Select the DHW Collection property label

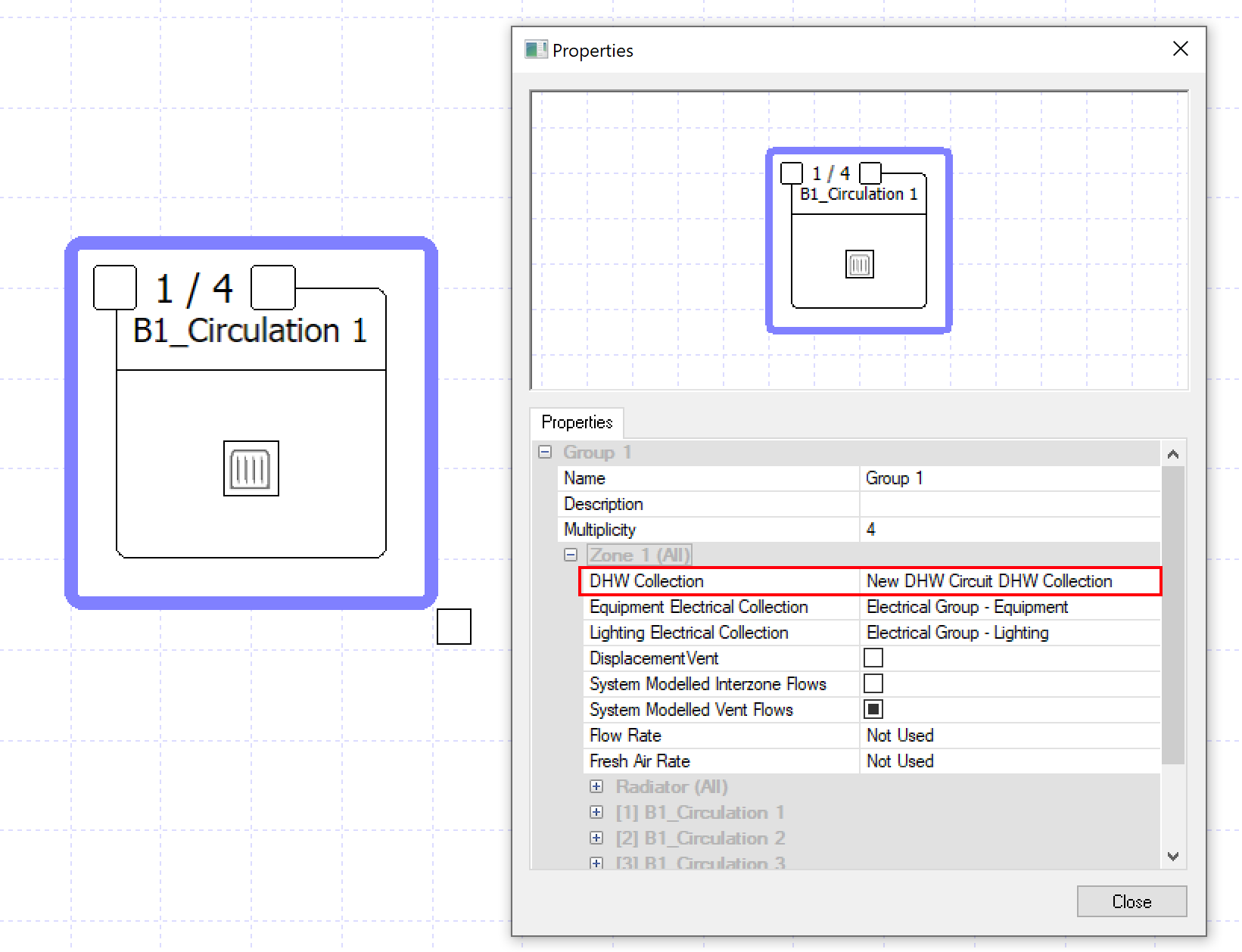click(x=646, y=581)
